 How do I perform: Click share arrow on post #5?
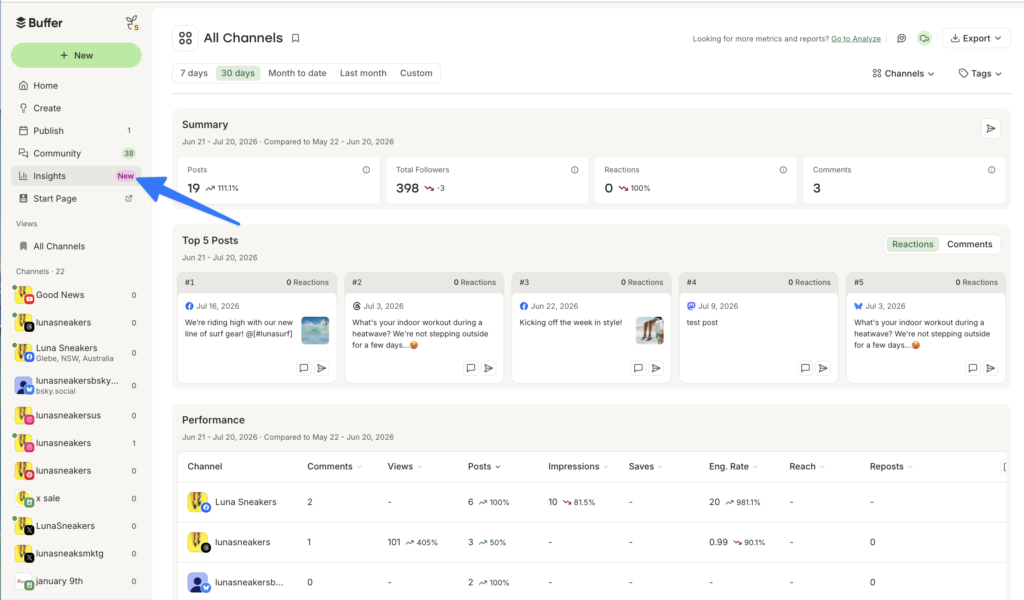point(991,368)
